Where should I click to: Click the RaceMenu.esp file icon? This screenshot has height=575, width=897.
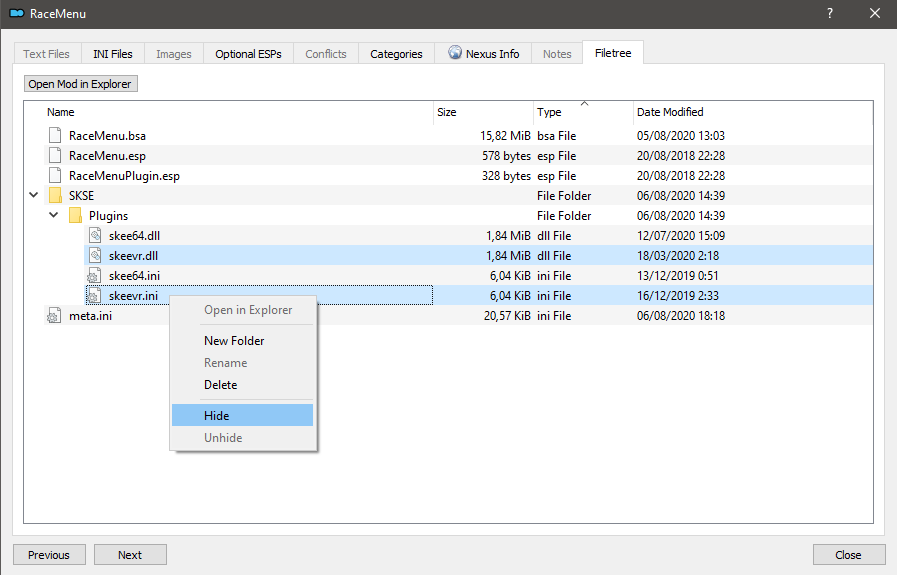pyautogui.click(x=55, y=156)
